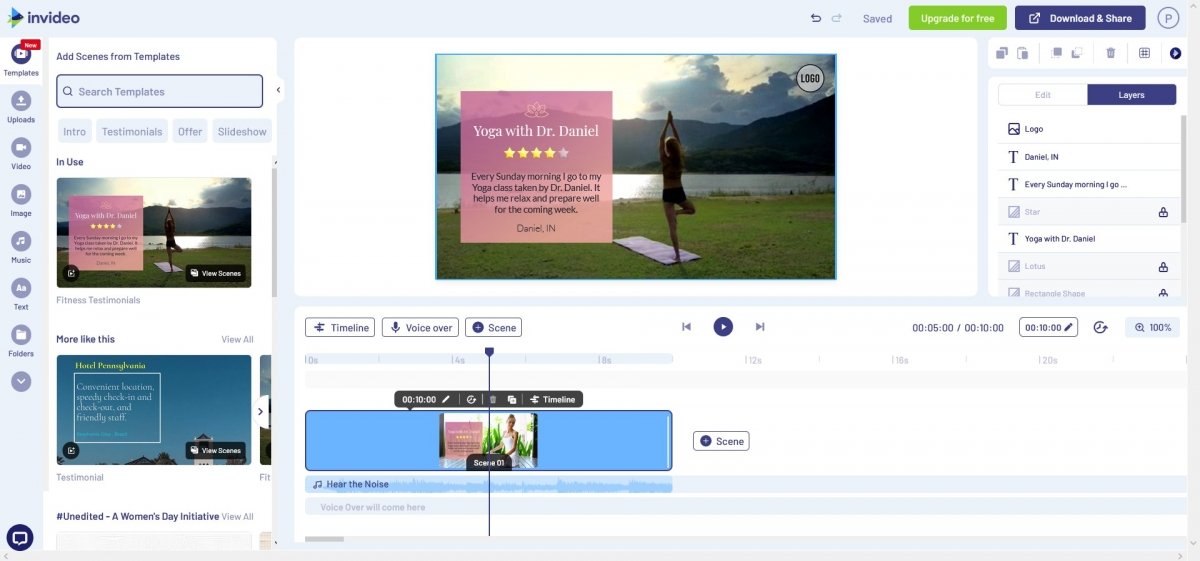The image size is (1200, 561).
Task: Switch to the Edit tab
Action: [x=1043, y=95]
